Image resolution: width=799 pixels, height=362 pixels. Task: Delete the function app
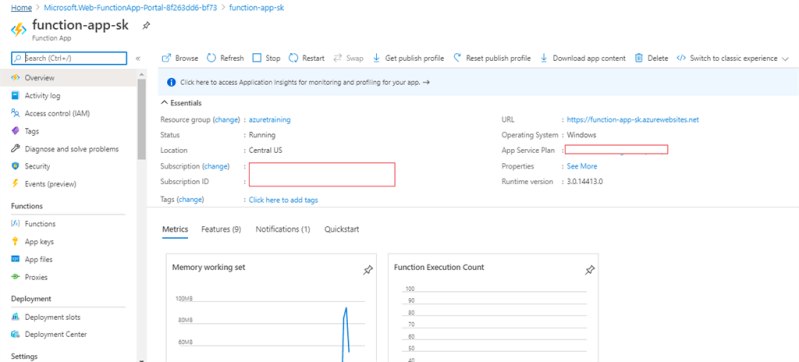pos(651,58)
